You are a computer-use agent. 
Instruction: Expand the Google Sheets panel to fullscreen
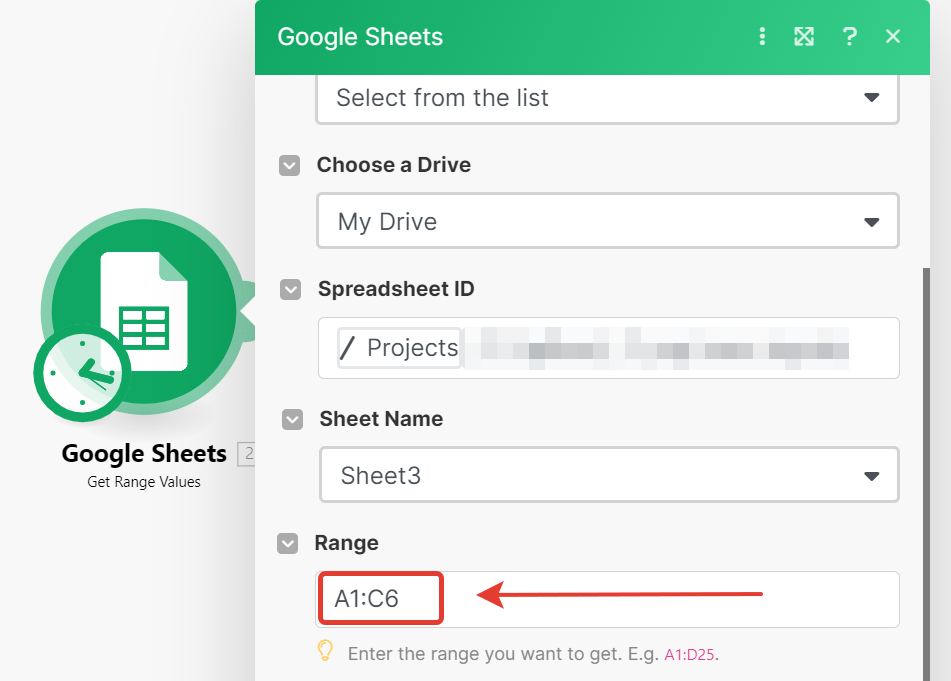pyautogui.click(x=804, y=37)
